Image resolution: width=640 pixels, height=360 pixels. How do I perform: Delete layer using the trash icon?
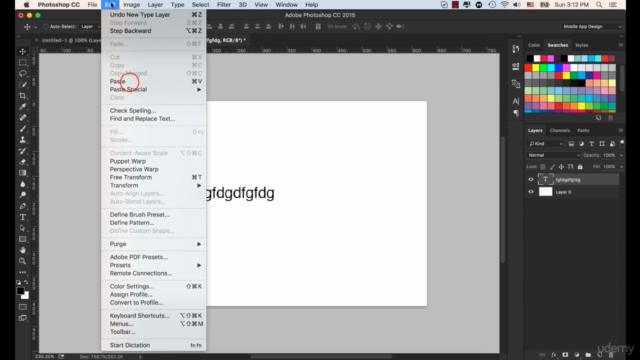click(x=611, y=355)
